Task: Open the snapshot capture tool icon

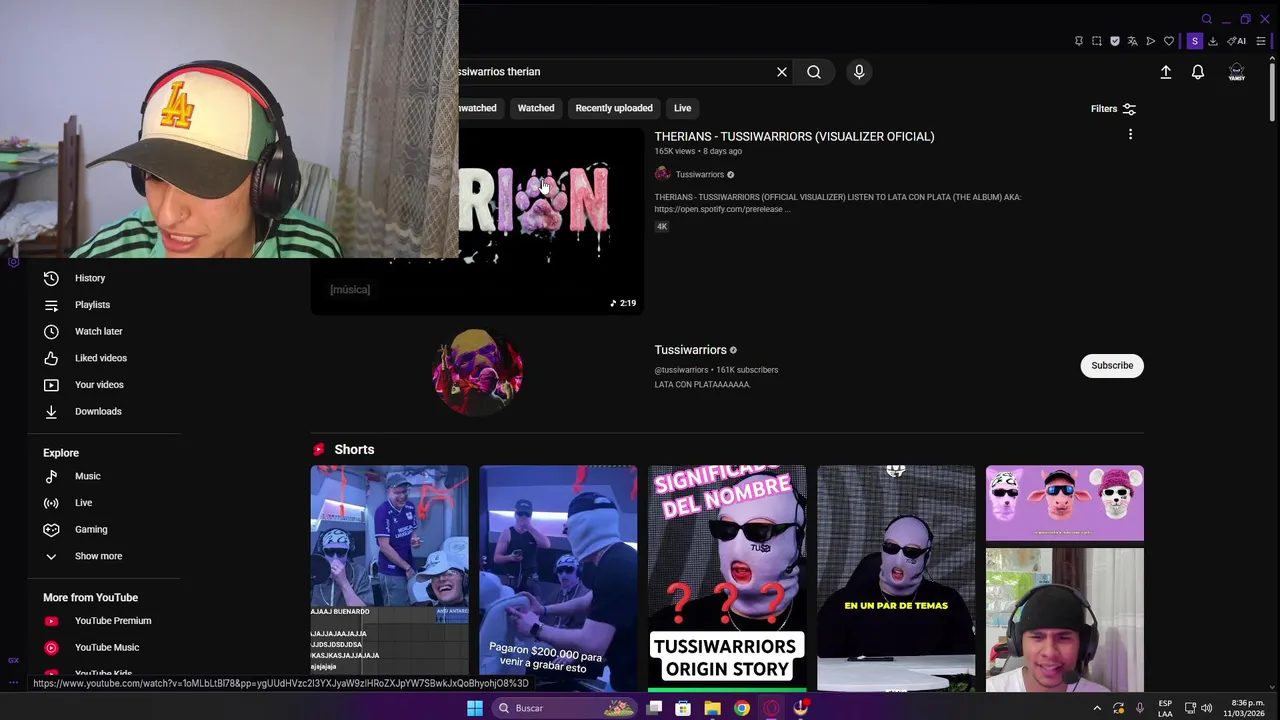Action: [x=1097, y=41]
